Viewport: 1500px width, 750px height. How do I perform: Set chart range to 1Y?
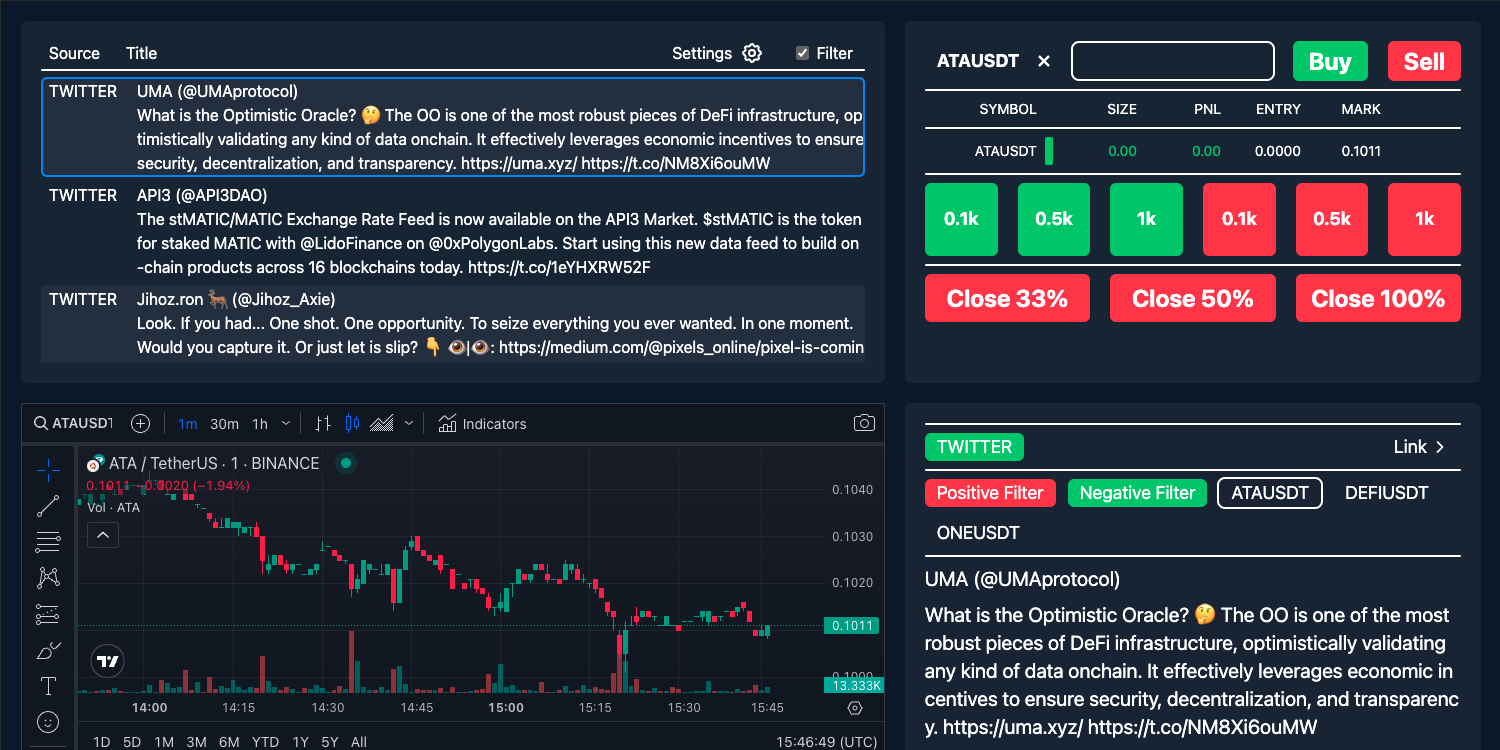click(x=300, y=742)
